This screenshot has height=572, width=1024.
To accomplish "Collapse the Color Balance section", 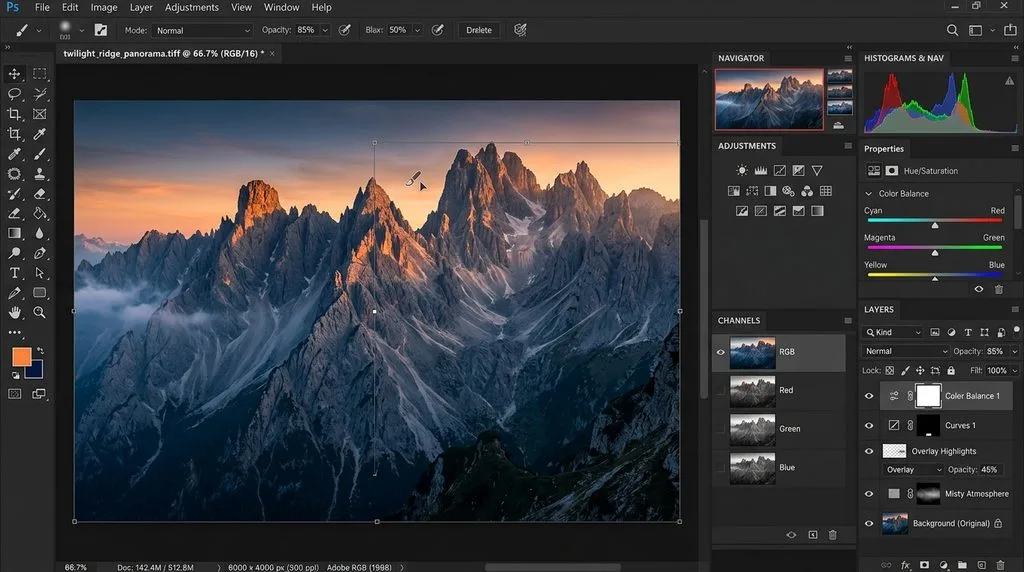I will 869,194.
